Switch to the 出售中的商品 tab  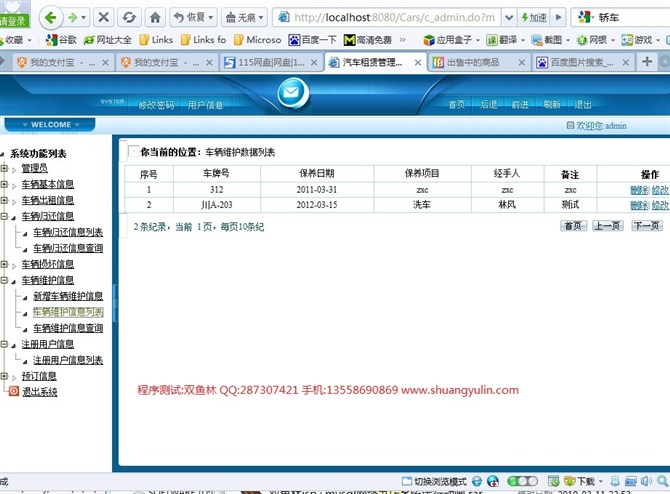point(479,62)
